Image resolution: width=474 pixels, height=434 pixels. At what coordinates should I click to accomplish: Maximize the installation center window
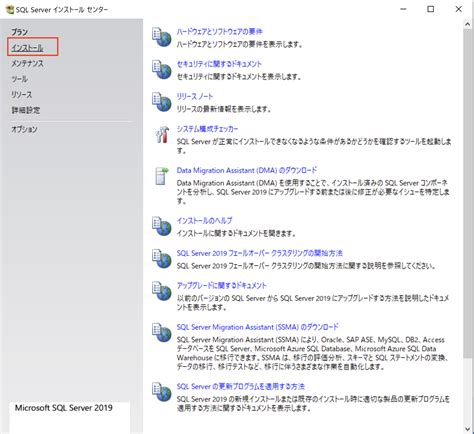431,9
